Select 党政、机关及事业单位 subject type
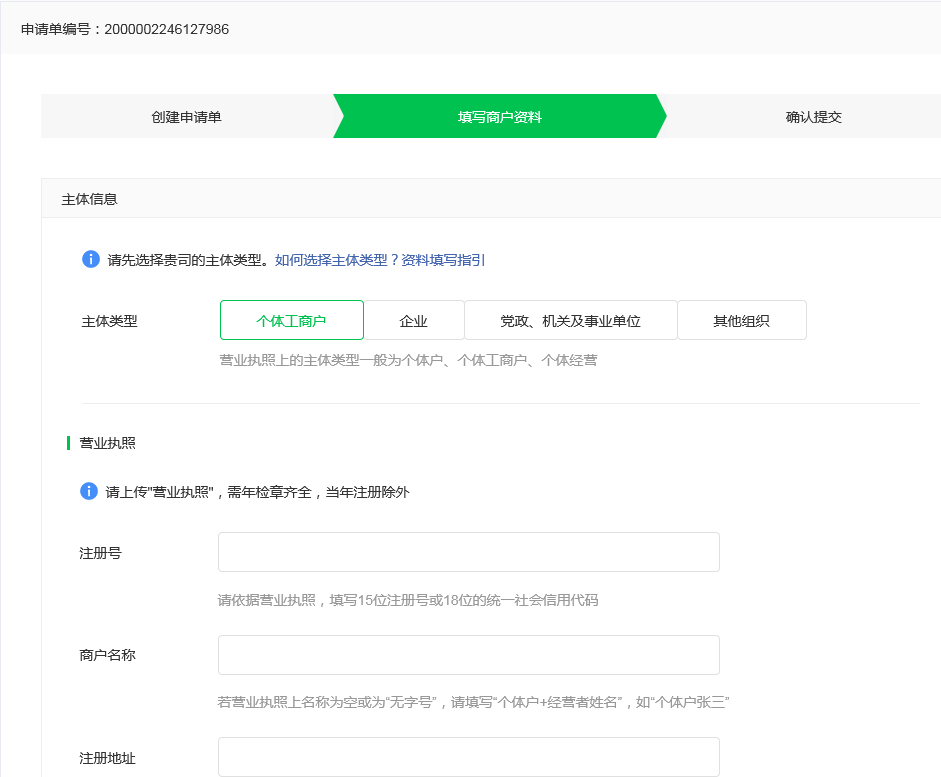The width and height of the screenshot is (941, 777). (x=570, y=321)
